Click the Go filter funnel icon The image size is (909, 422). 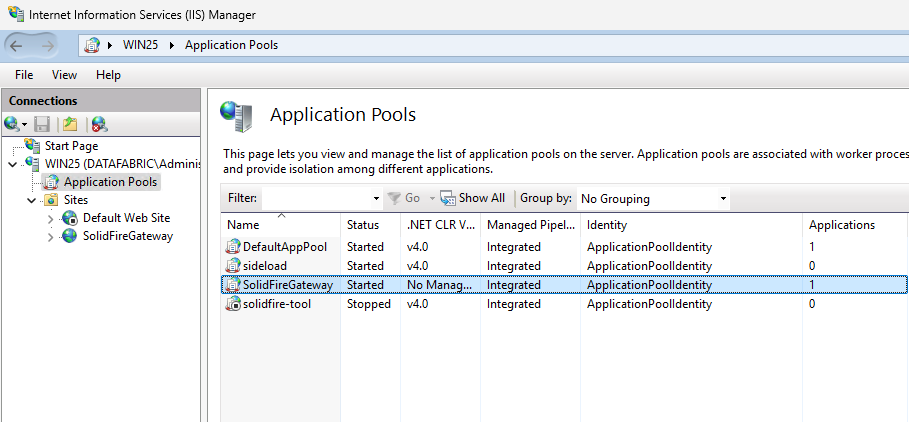(x=394, y=198)
